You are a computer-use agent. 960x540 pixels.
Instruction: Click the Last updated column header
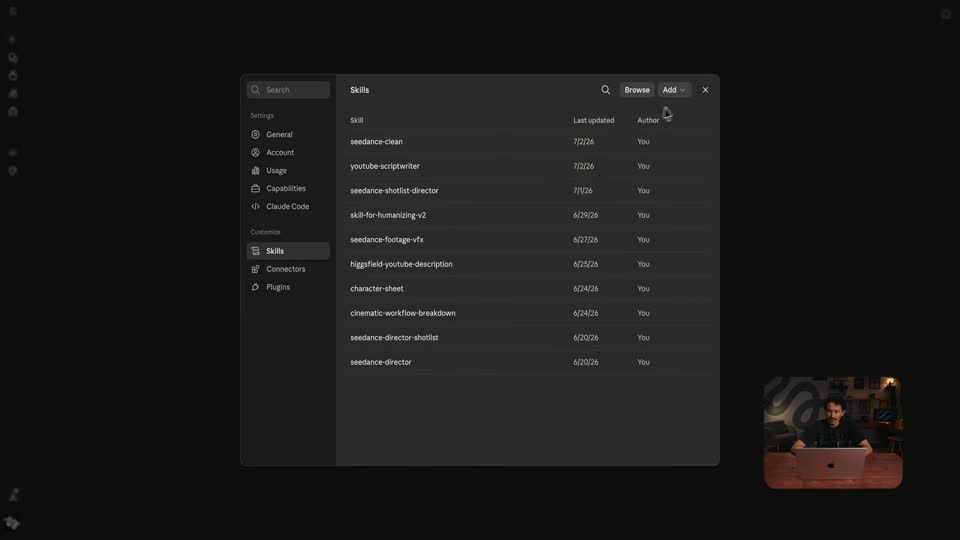[593, 121]
